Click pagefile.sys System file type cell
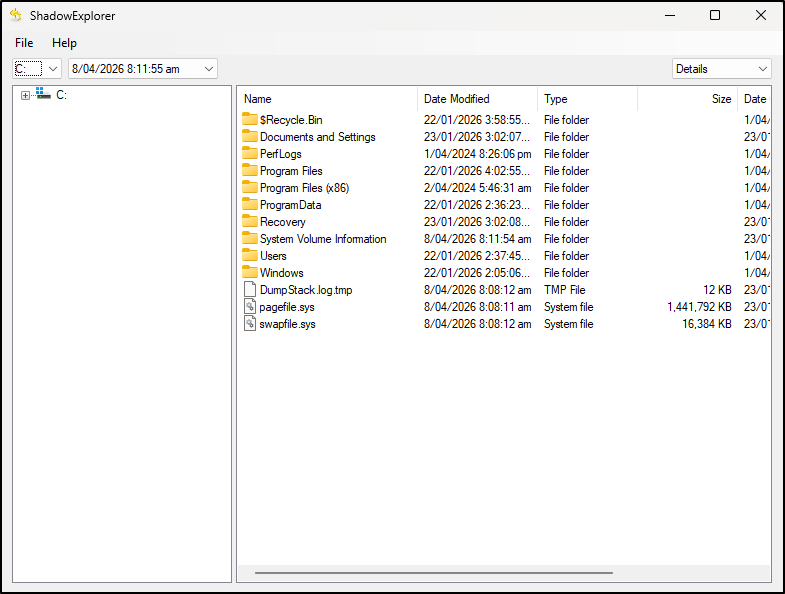The height and width of the screenshot is (594, 785). point(569,307)
